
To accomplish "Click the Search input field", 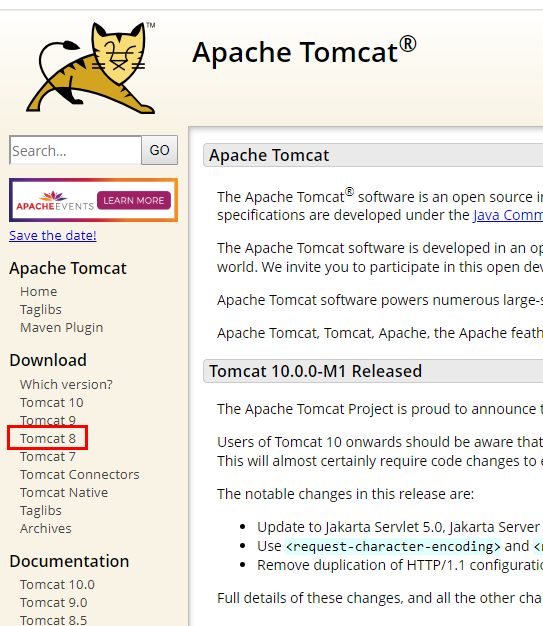I will (x=75, y=150).
